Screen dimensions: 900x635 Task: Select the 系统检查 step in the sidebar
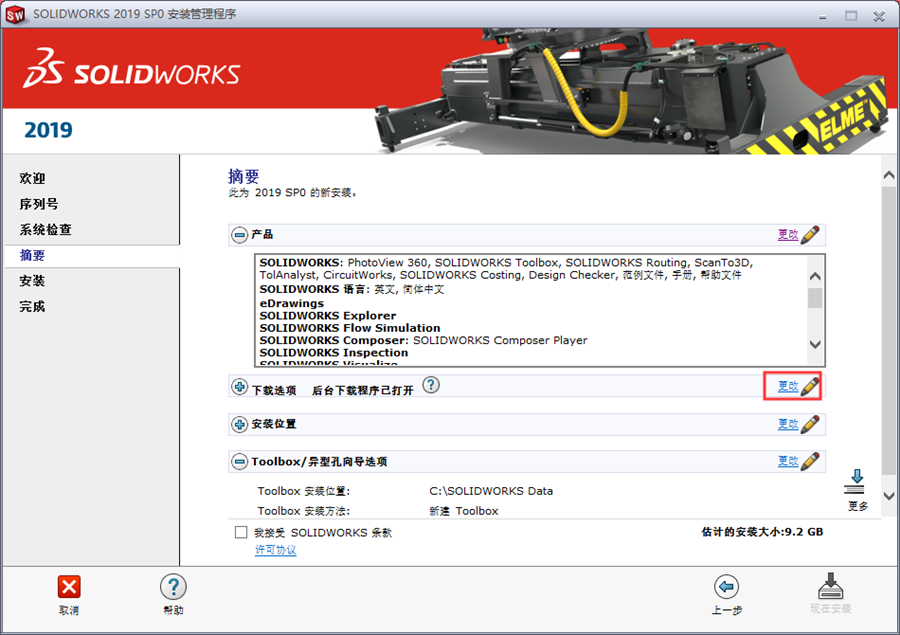coord(45,230)
